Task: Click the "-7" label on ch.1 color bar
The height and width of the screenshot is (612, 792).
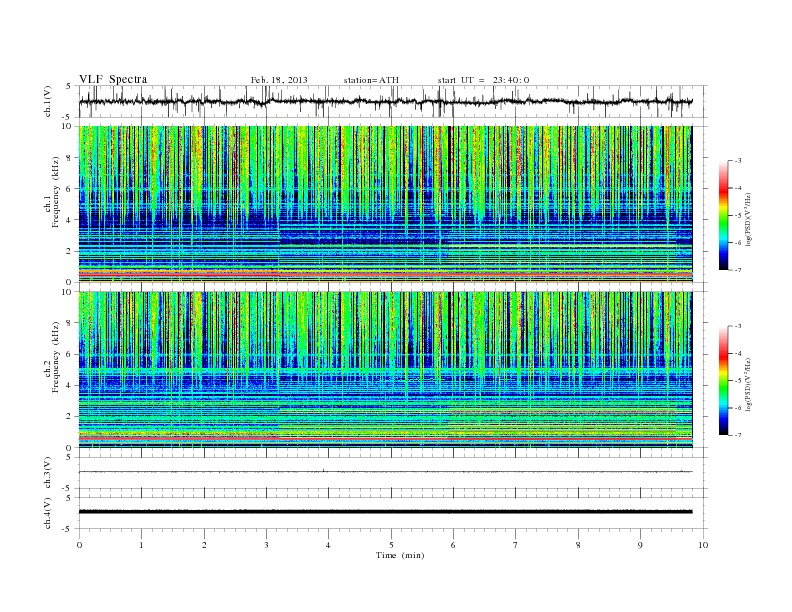Action: point(738,270)
